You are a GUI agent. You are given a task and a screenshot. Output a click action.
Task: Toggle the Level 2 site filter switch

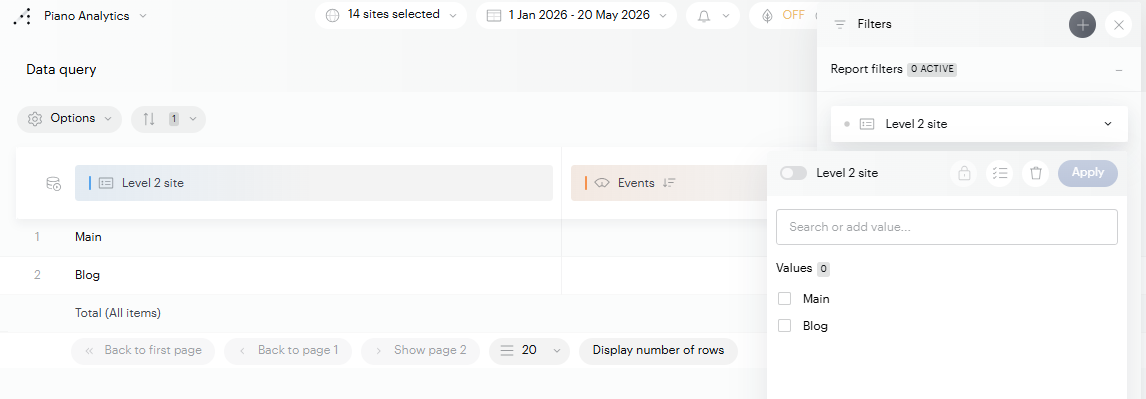click(794, 173)
